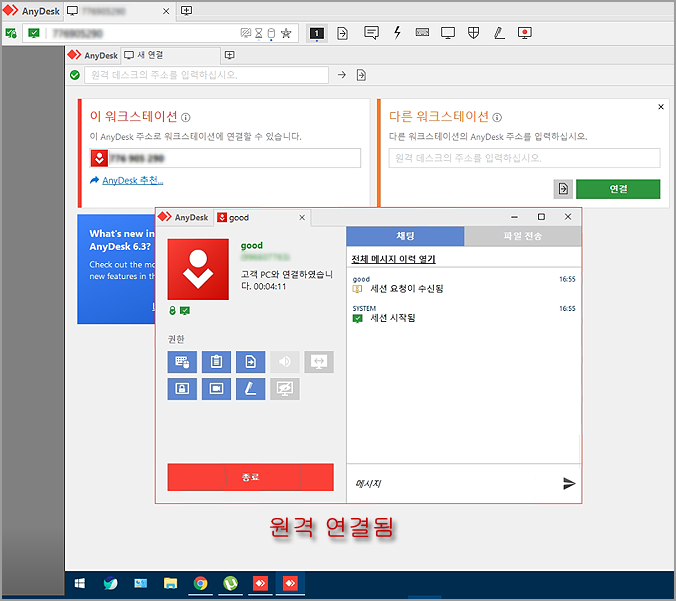676x601 pixels.
Task: Open the chat icon in session toolbar
Action: (371, 33)
